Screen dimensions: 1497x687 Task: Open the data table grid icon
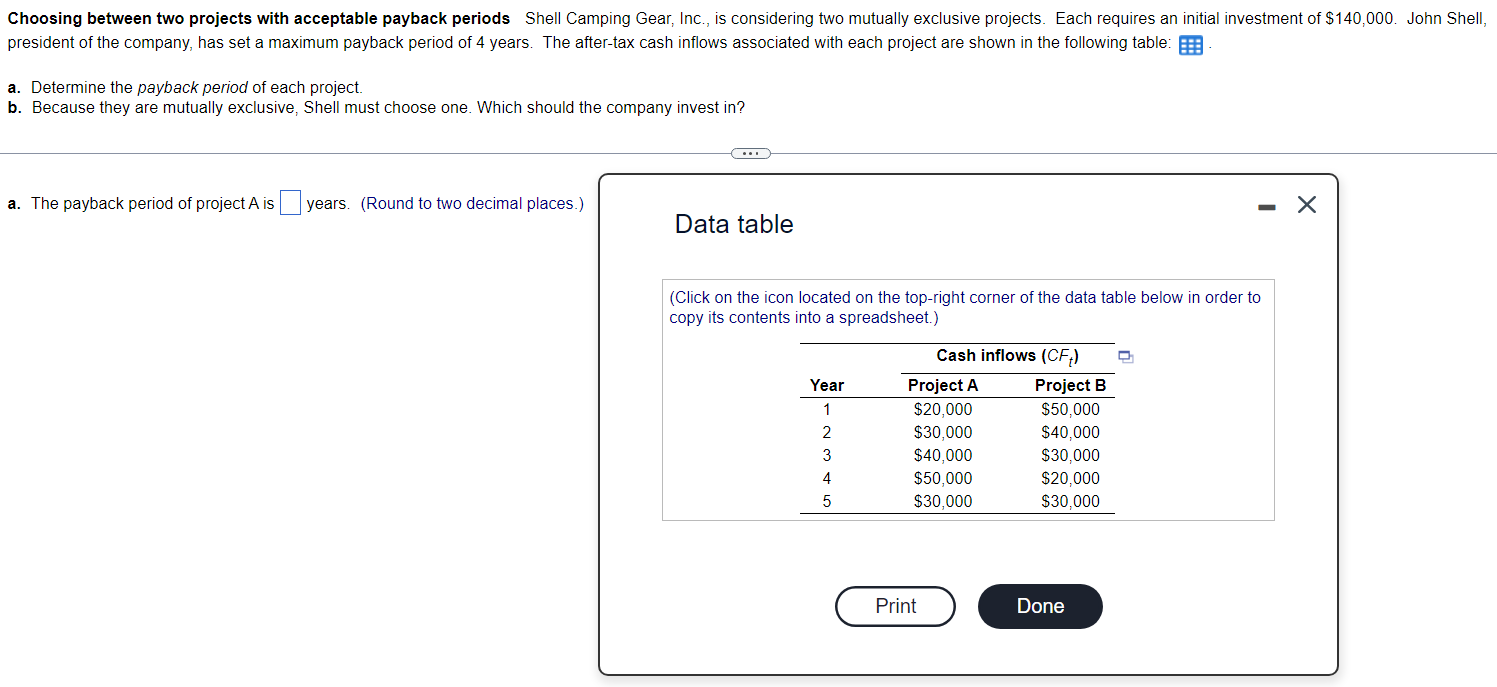(1191, 45)
